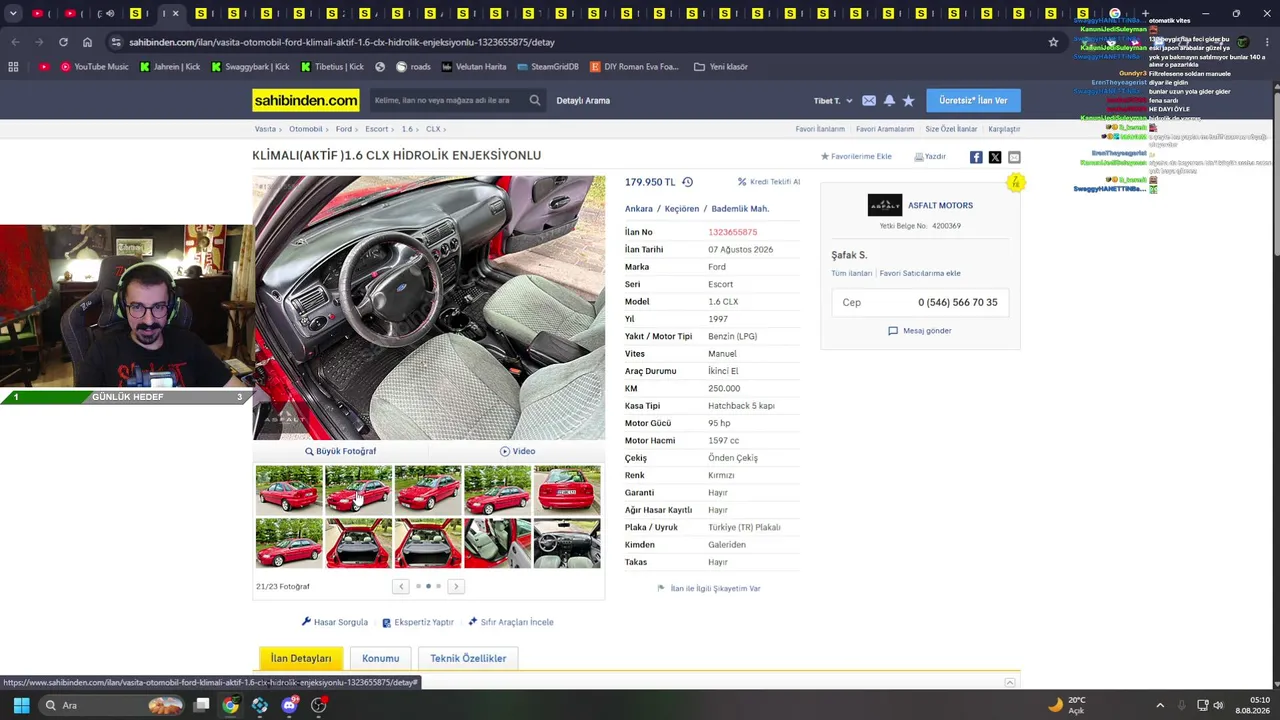The image size is (1280, 720).
Task: Click the Ücretsiz İlan Ver button
Action: coord(973,100)
